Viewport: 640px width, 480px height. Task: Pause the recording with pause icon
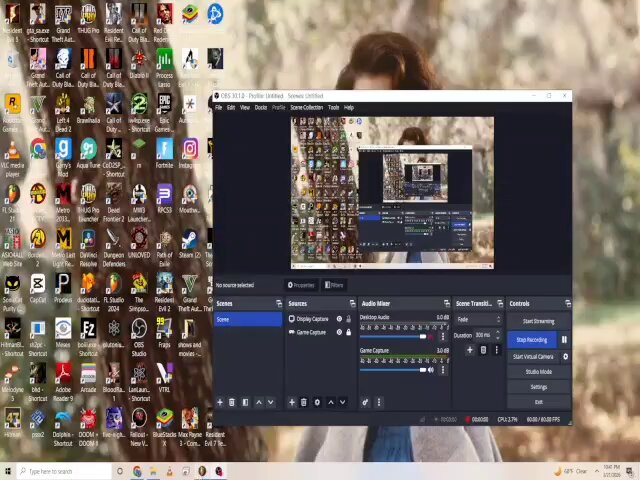pyautogui.click(x=564, y=340)
